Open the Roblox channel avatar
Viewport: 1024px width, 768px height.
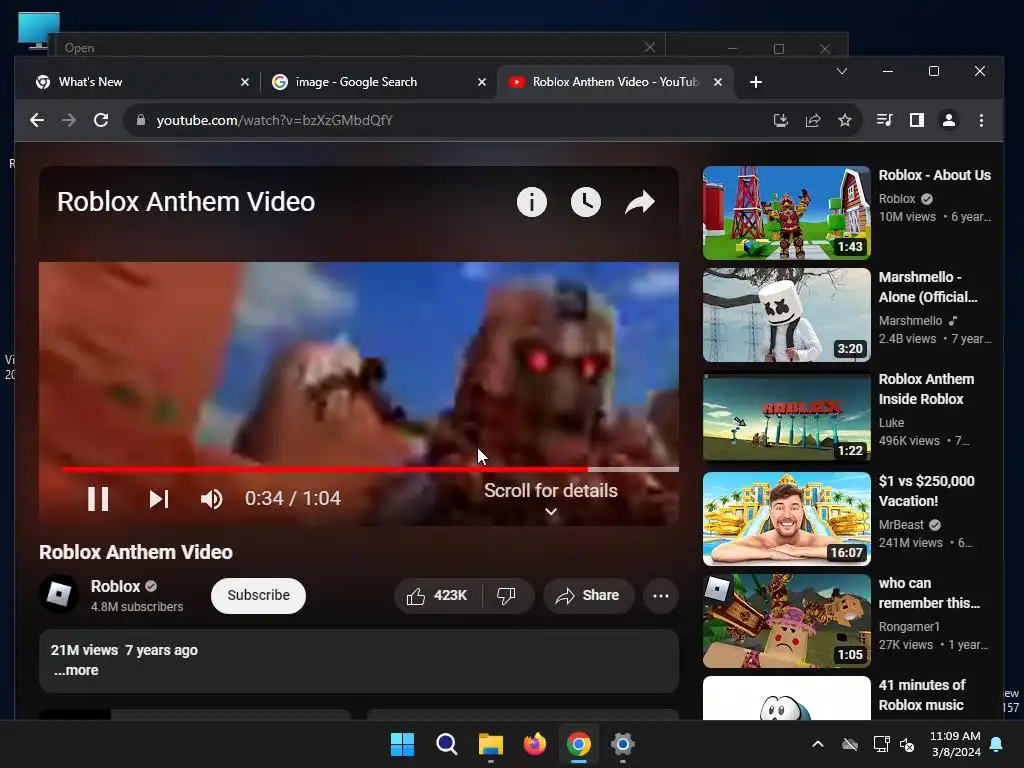click(59, 594)
